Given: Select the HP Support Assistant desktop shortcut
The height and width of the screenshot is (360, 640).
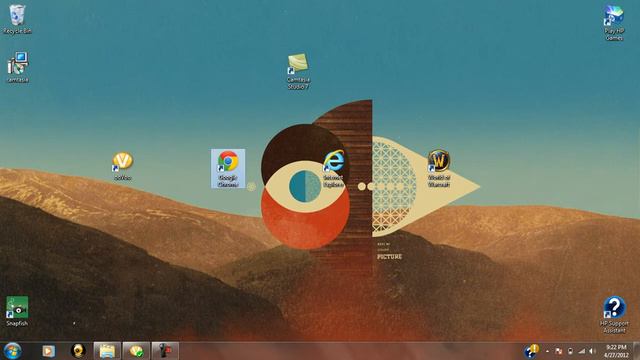Looking at the screenshot, I should (614, 315).
